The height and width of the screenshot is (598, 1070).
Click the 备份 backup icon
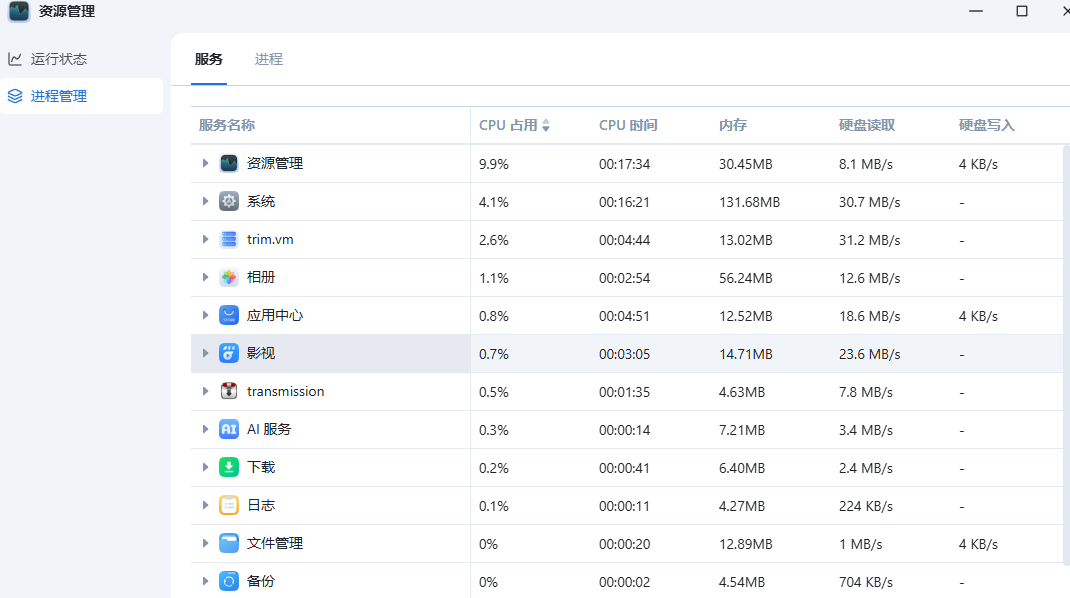click(229, 582)
